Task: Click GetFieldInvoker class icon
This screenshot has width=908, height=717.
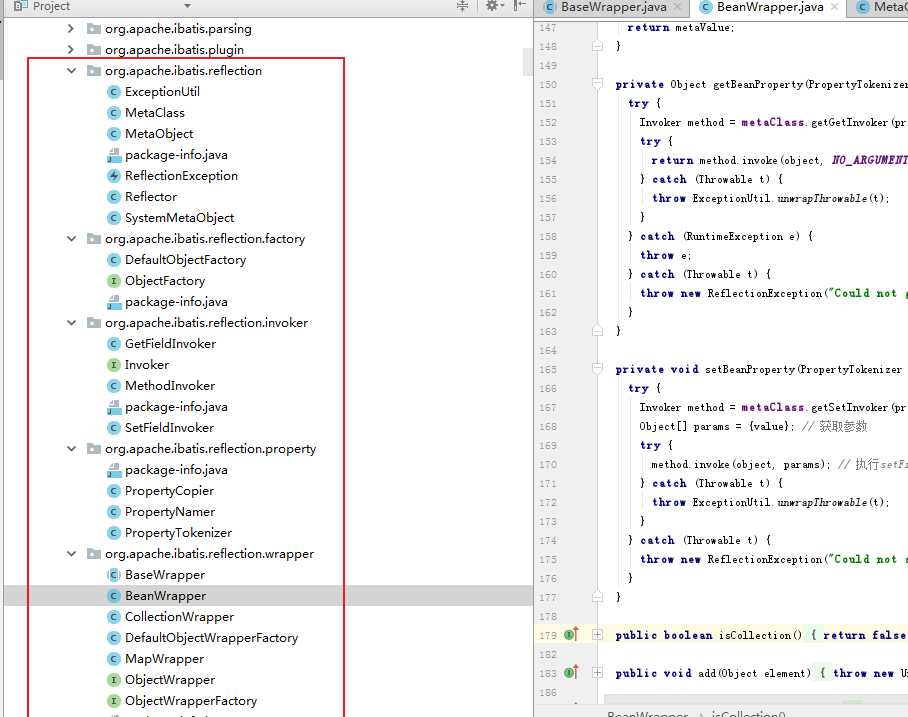Action: point(114,344)
